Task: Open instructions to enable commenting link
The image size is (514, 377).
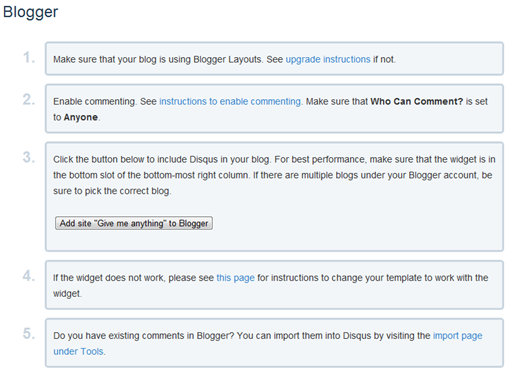Action: click(230, 101)
